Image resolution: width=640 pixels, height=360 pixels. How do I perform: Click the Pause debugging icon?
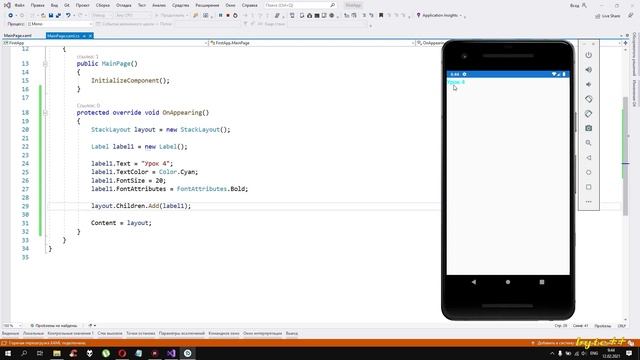coord(220,16)
